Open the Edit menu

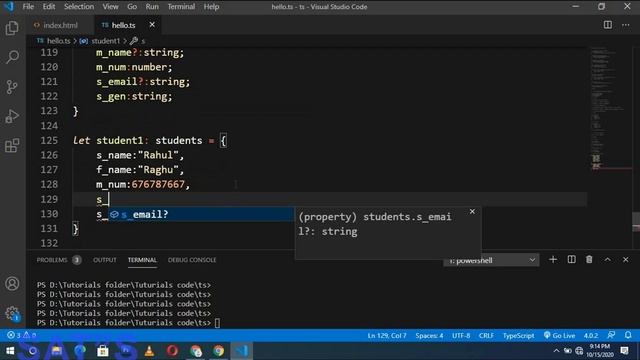click(49, 7)
